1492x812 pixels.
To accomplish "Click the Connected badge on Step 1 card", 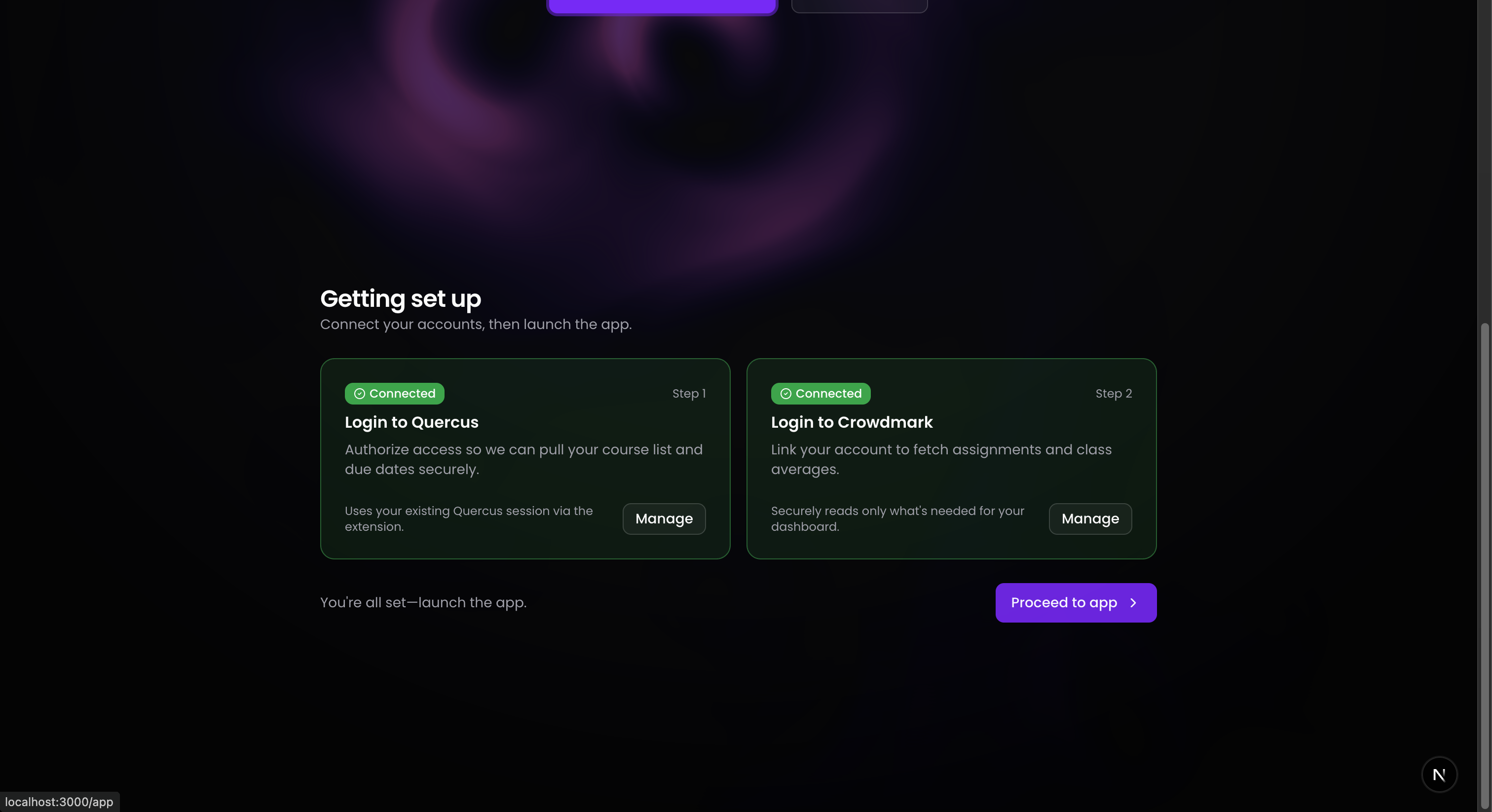I will coord(394,394).
